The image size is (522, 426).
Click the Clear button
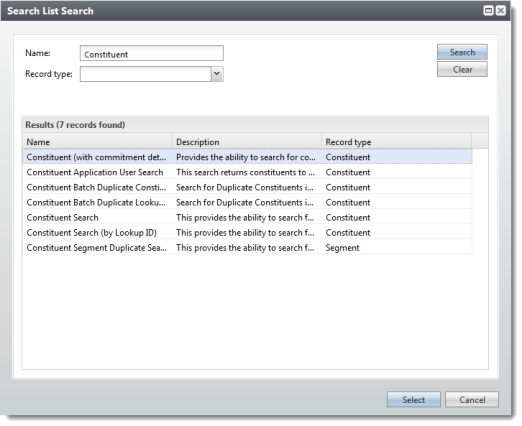(x=462, y=69)
